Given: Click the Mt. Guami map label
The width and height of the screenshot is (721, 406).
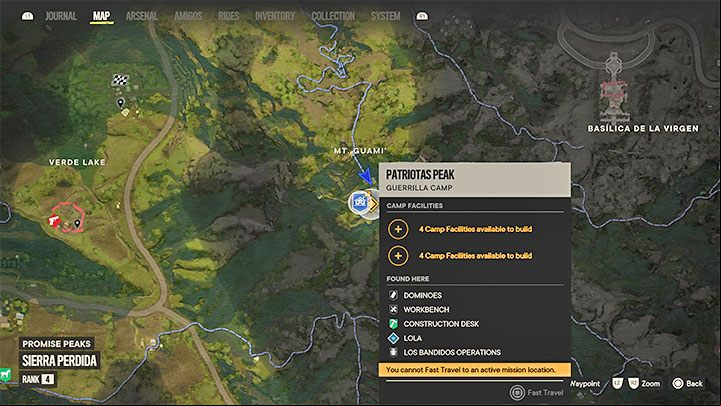Looking at the screenshot, I should tap(360, 151).
